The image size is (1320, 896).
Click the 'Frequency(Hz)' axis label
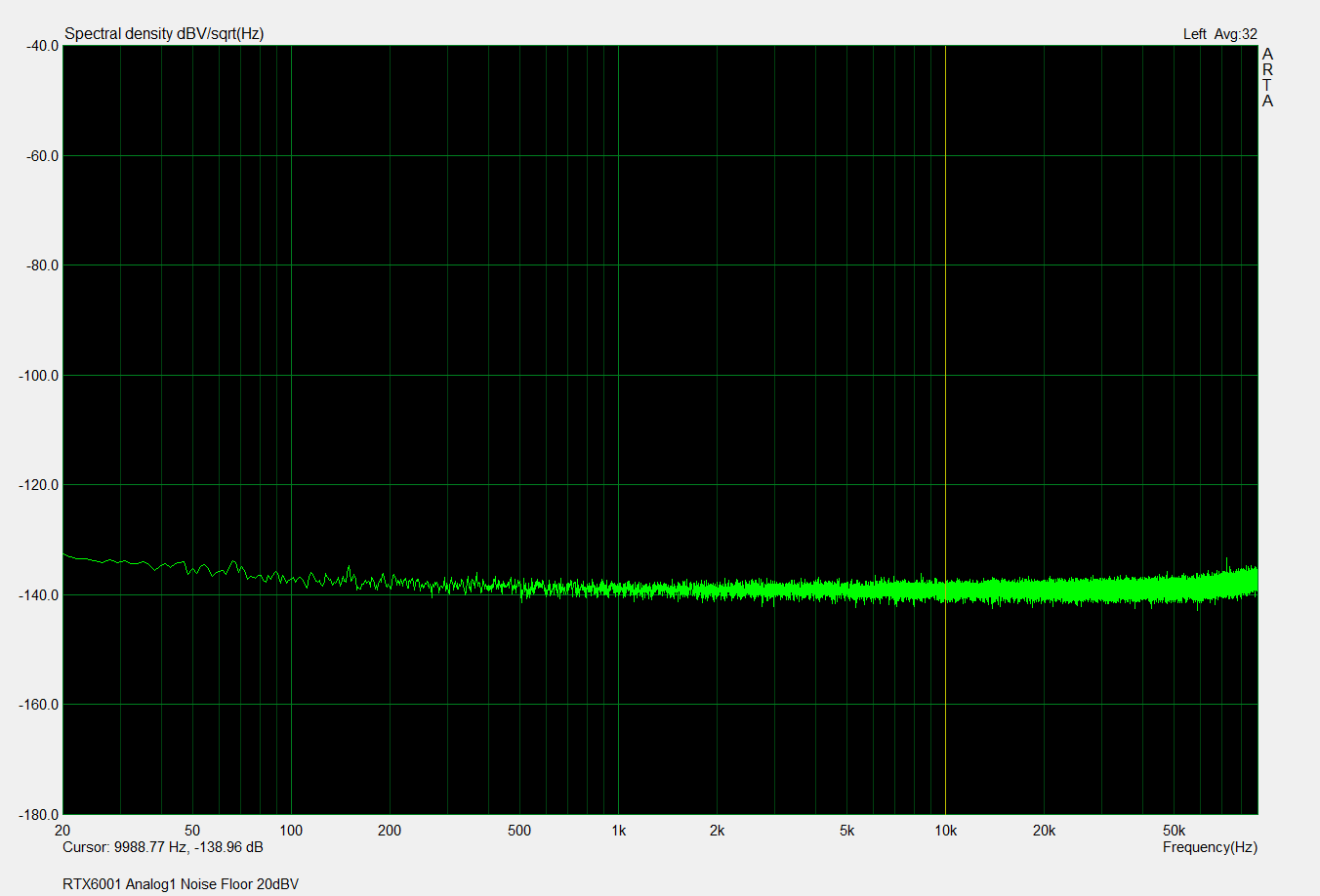(1210, 847)
